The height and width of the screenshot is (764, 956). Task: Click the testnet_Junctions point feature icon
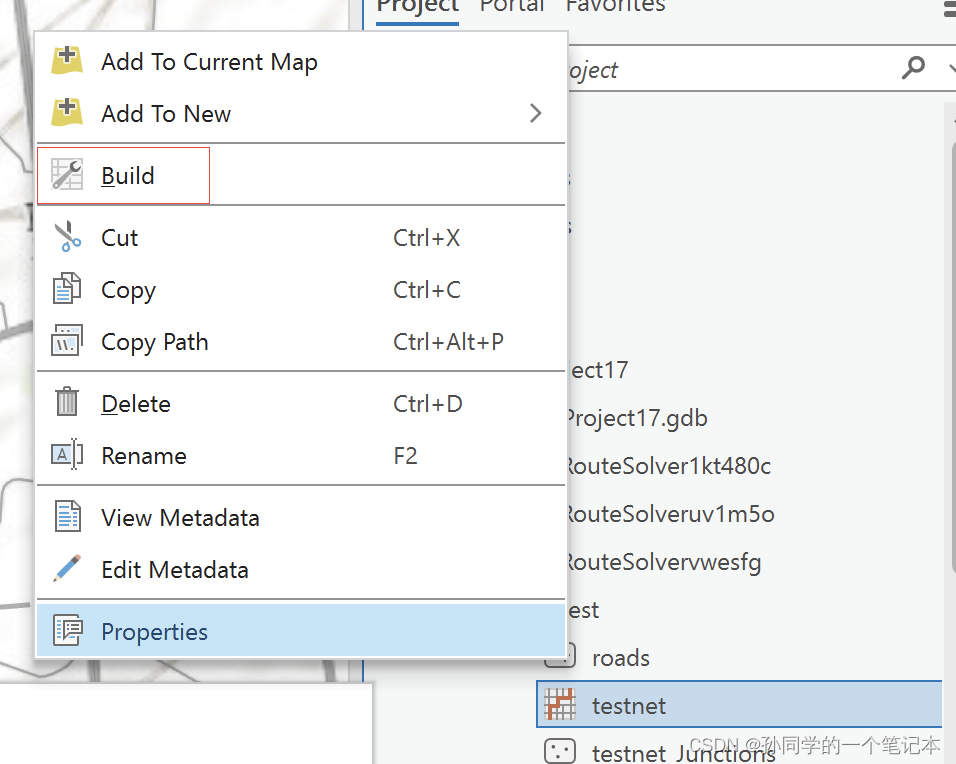click(x=560, y=751)
